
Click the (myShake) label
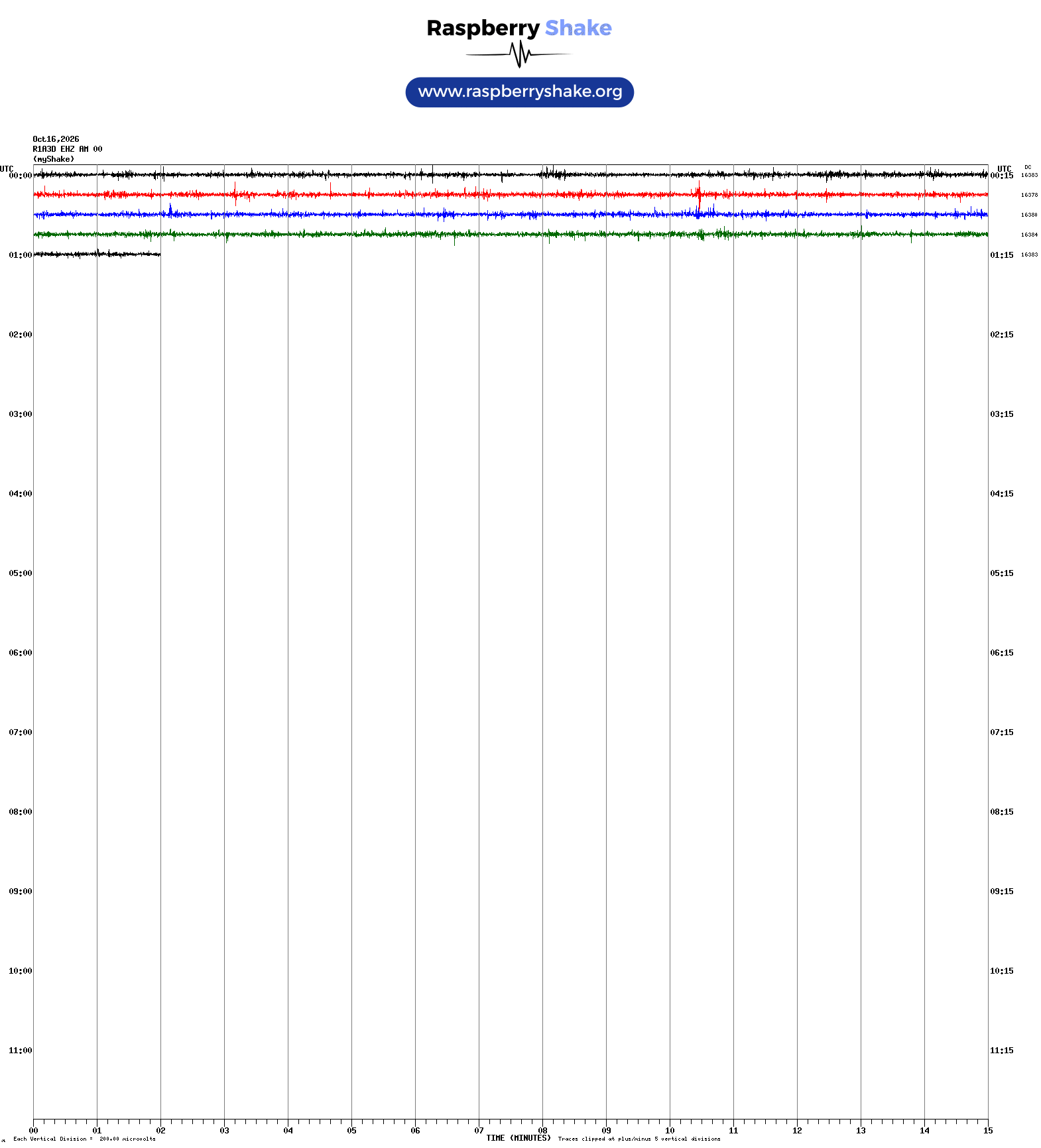tap(54, 159)
